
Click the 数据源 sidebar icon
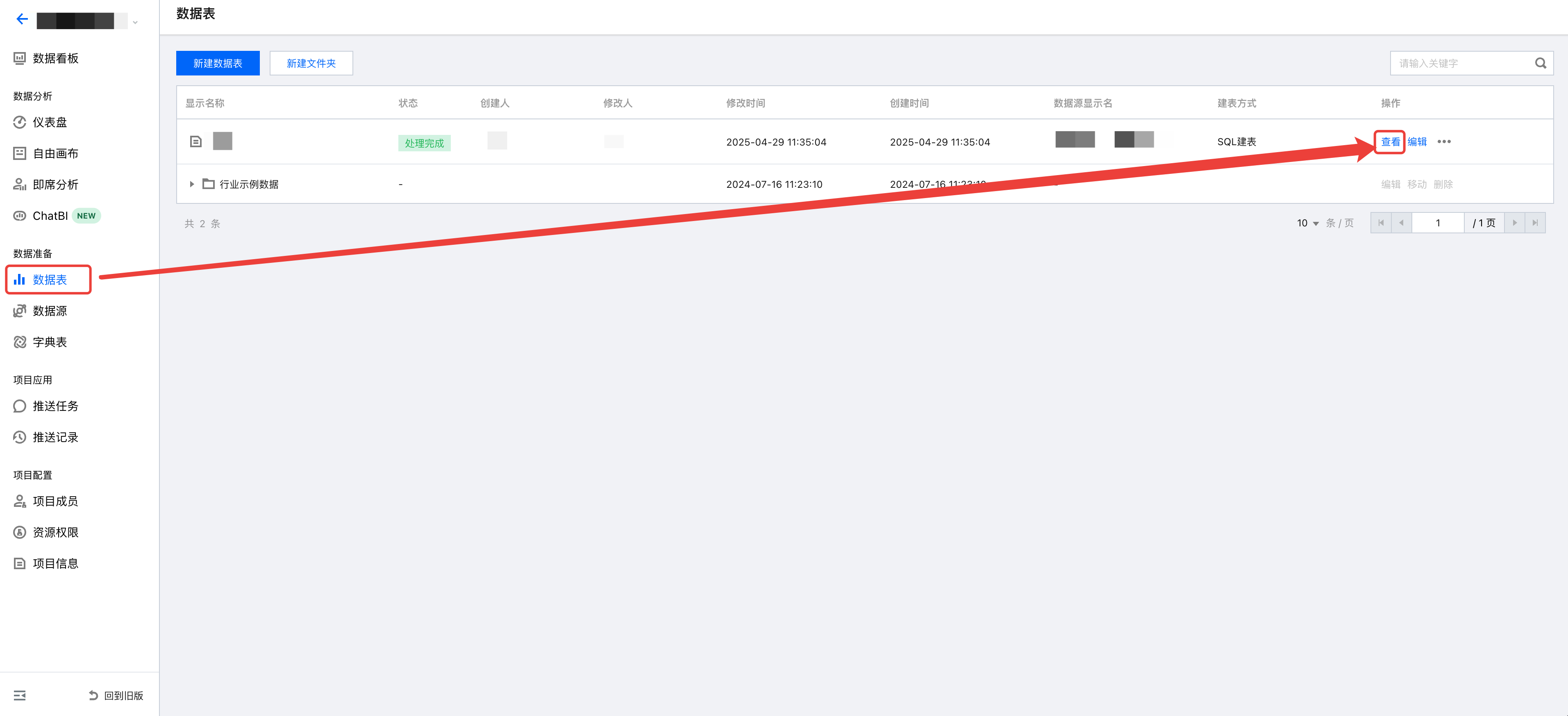pos(20,311)
